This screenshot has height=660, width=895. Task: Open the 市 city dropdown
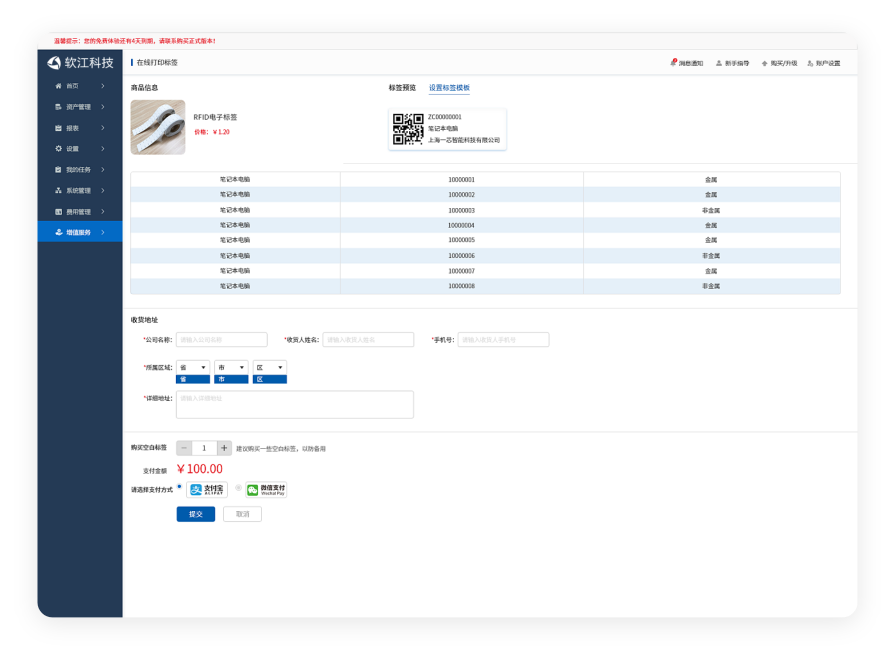pyautogui.click(x=231, y=367)
